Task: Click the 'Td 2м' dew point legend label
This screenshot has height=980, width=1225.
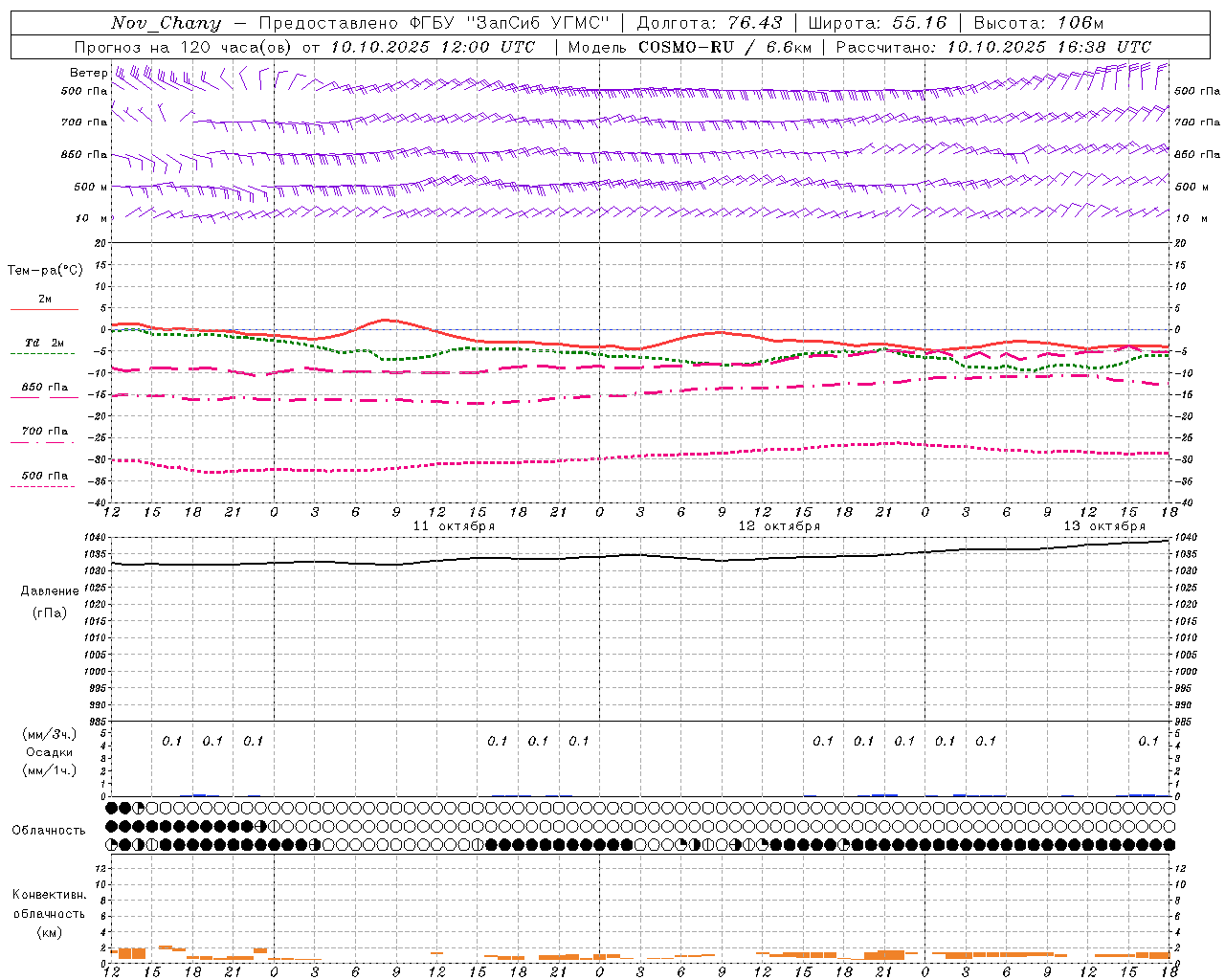Action: (x=45, y=343)
